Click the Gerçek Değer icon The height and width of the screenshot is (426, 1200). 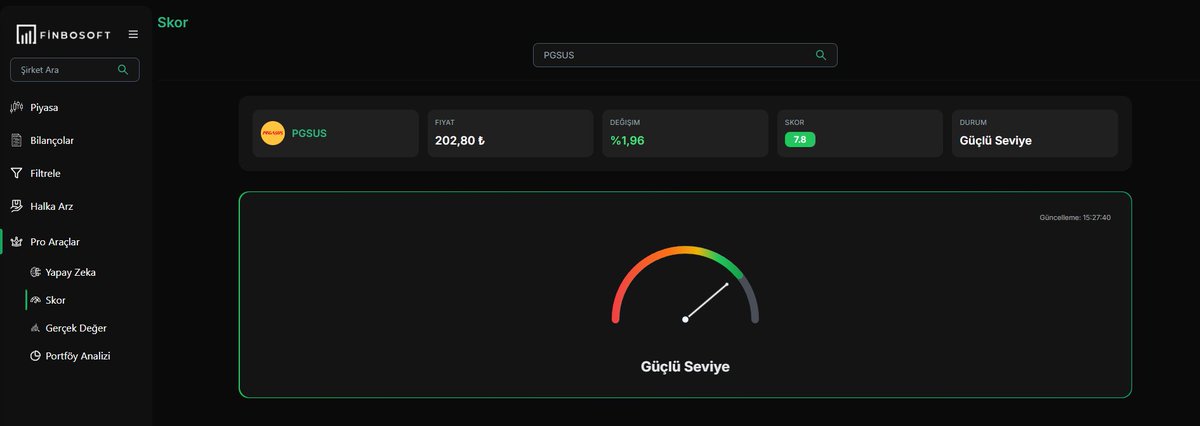(x=35, y=328)
